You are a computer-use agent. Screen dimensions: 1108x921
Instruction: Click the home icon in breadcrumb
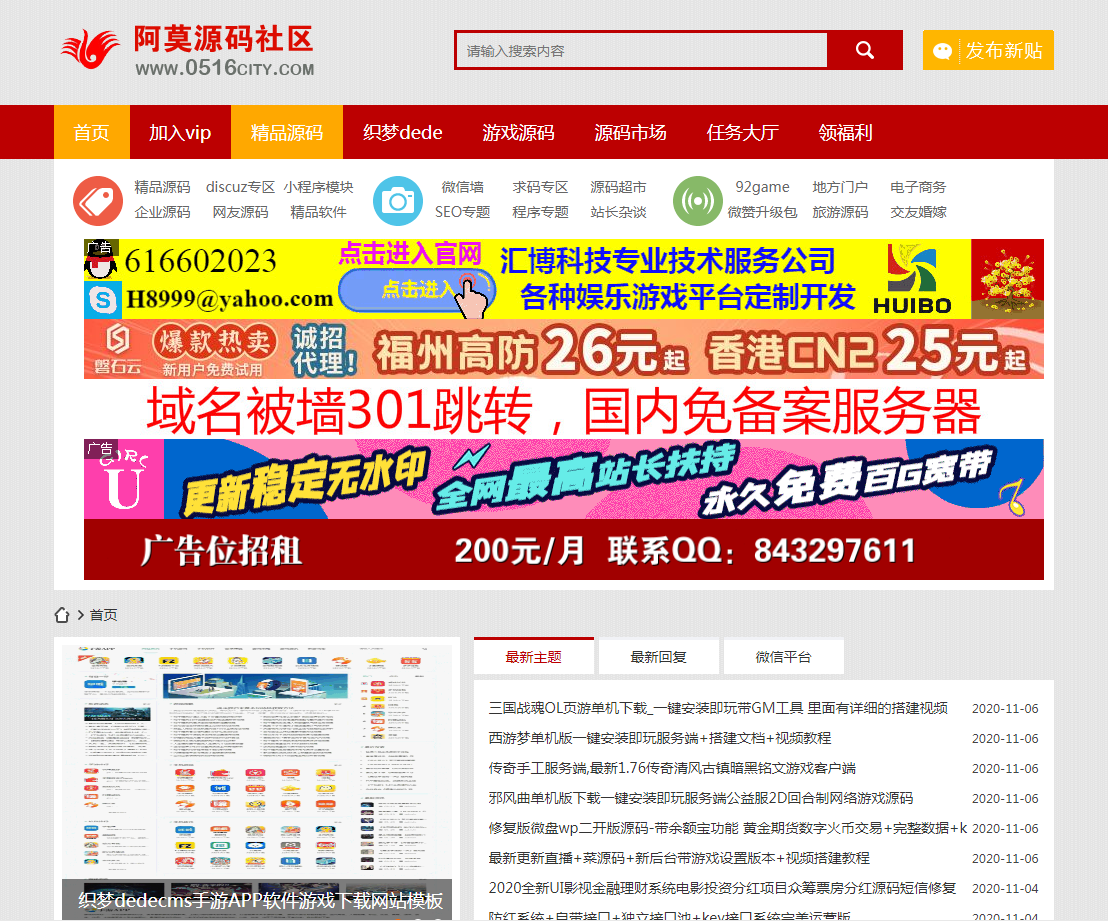pos(62,615)
